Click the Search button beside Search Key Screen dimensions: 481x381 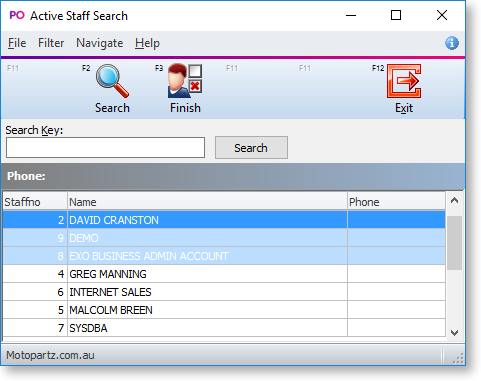[251, 147]
